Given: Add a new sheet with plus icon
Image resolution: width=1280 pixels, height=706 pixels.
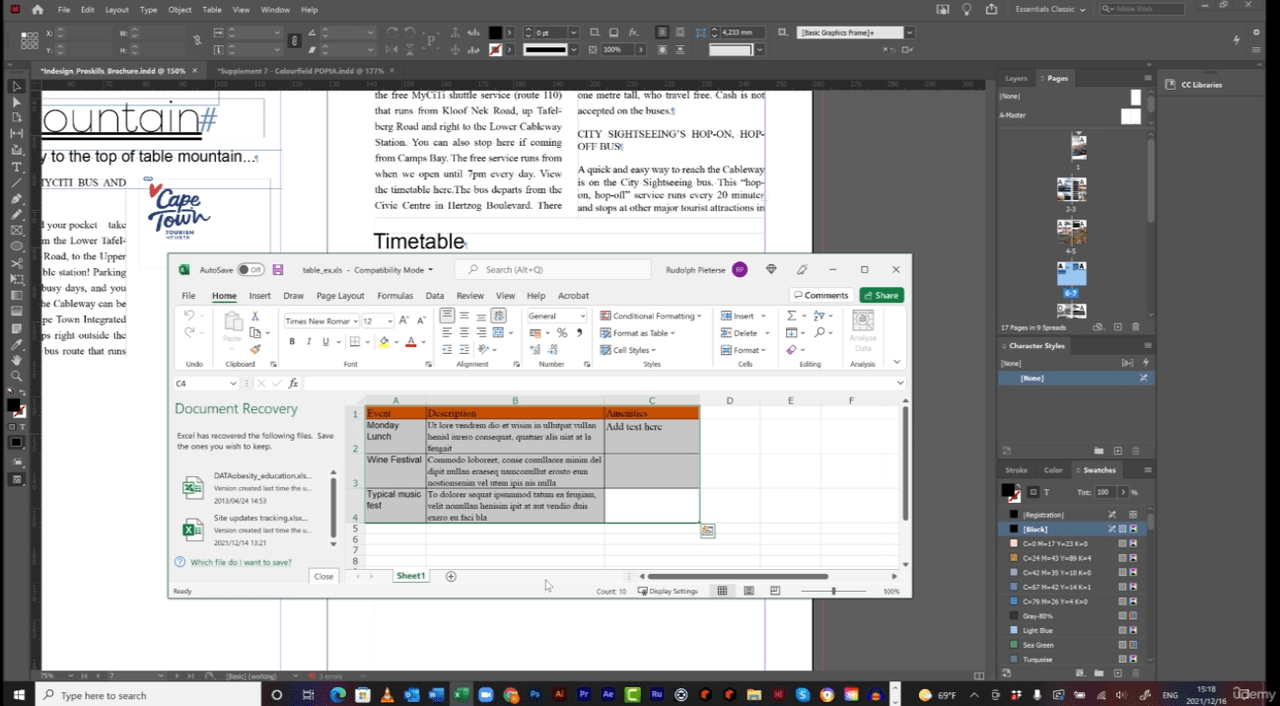Looking at the screenshot, I should 451,576.
